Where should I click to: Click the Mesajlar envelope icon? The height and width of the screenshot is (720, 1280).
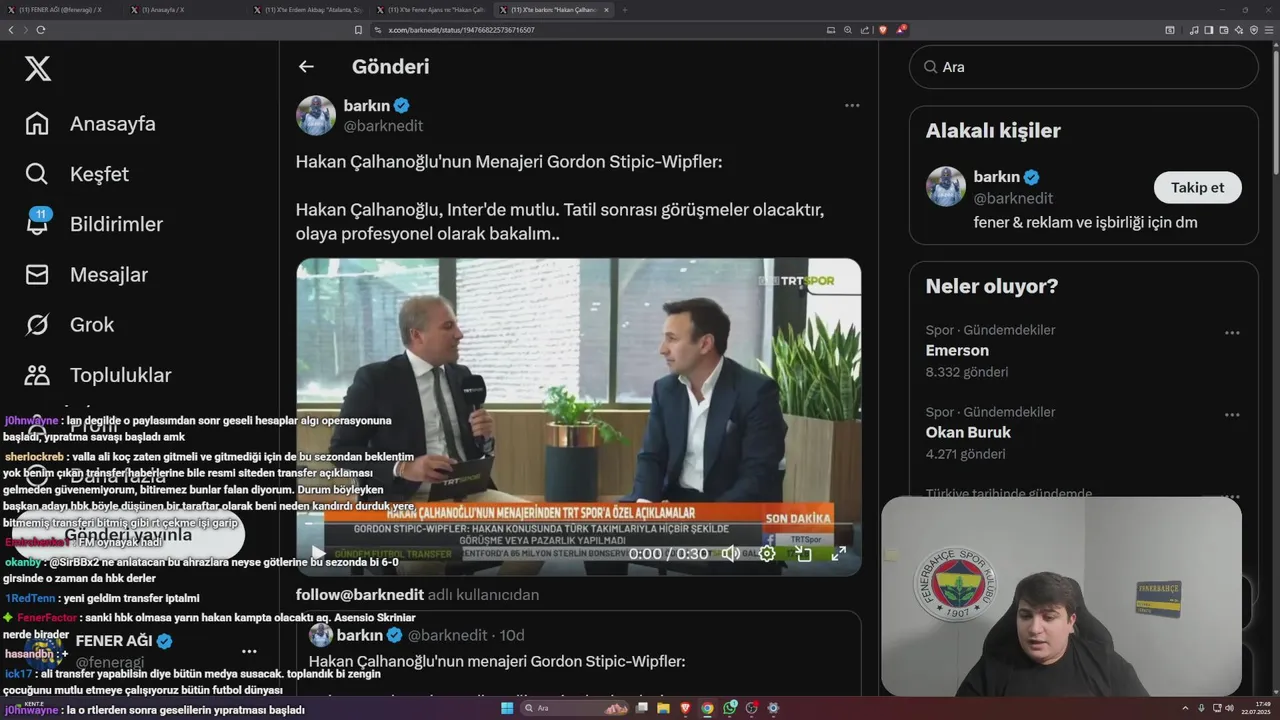(37, 274)
